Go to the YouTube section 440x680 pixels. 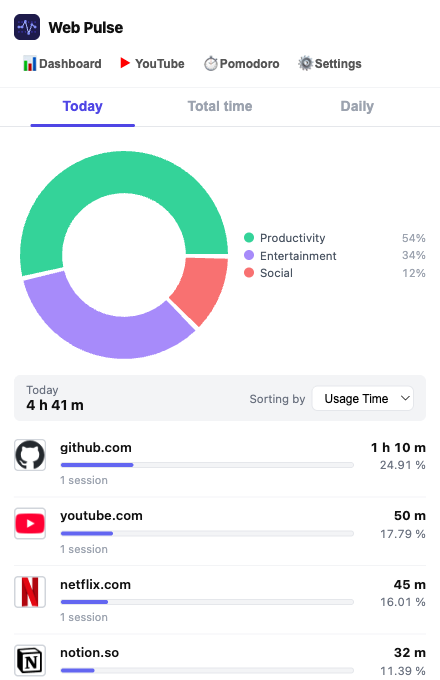pos(152,64)
